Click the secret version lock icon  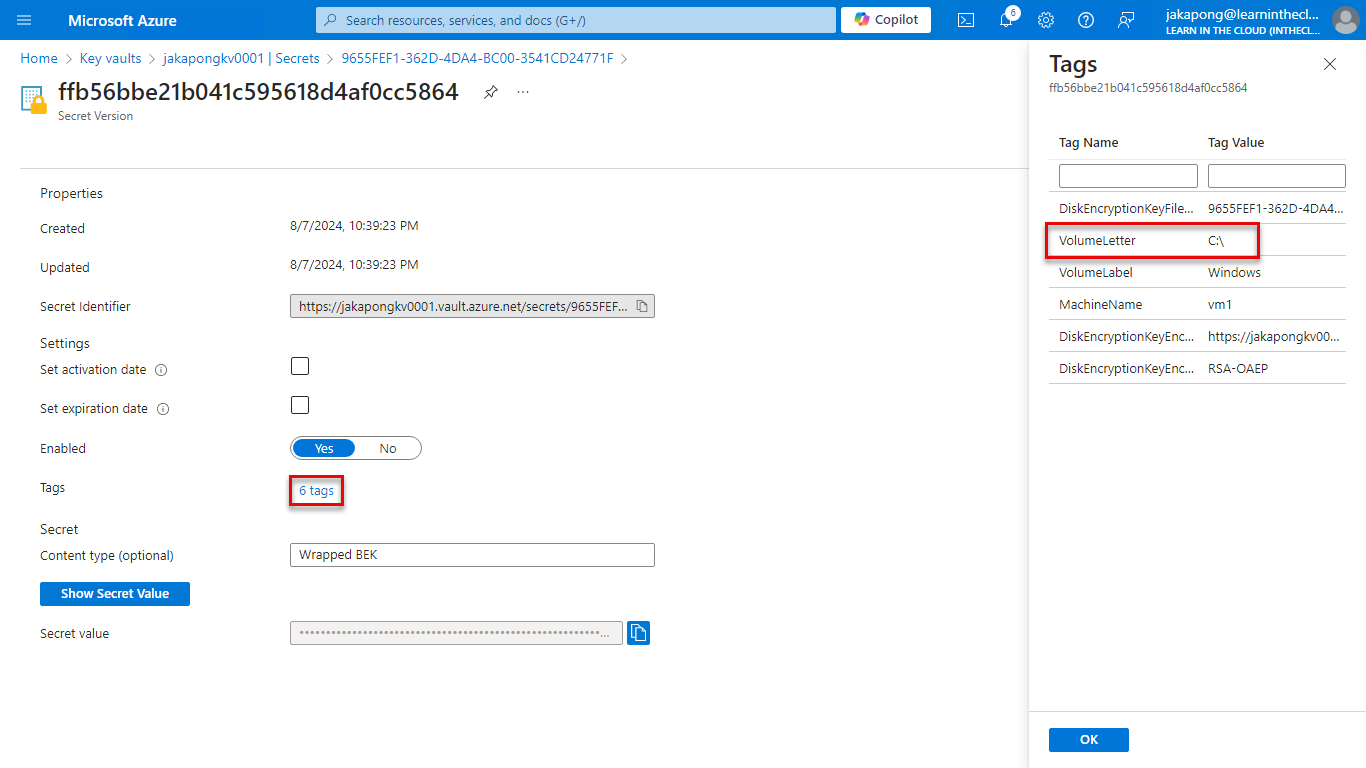(x=34, y=100)
